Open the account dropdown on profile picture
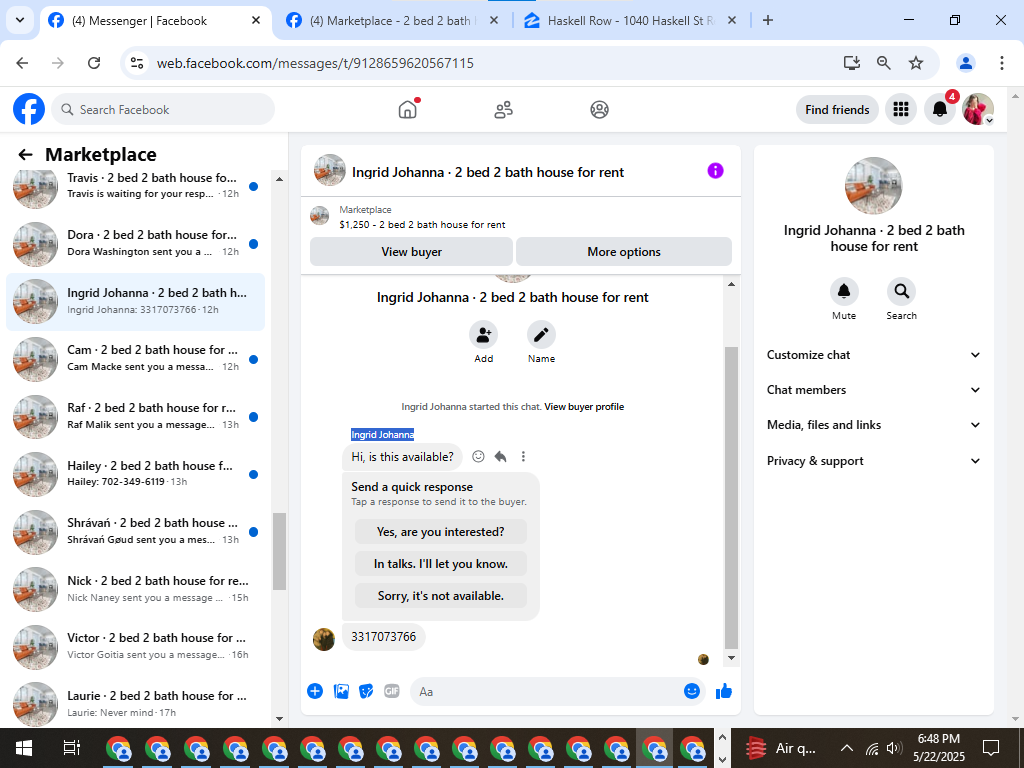 [989, 120]
